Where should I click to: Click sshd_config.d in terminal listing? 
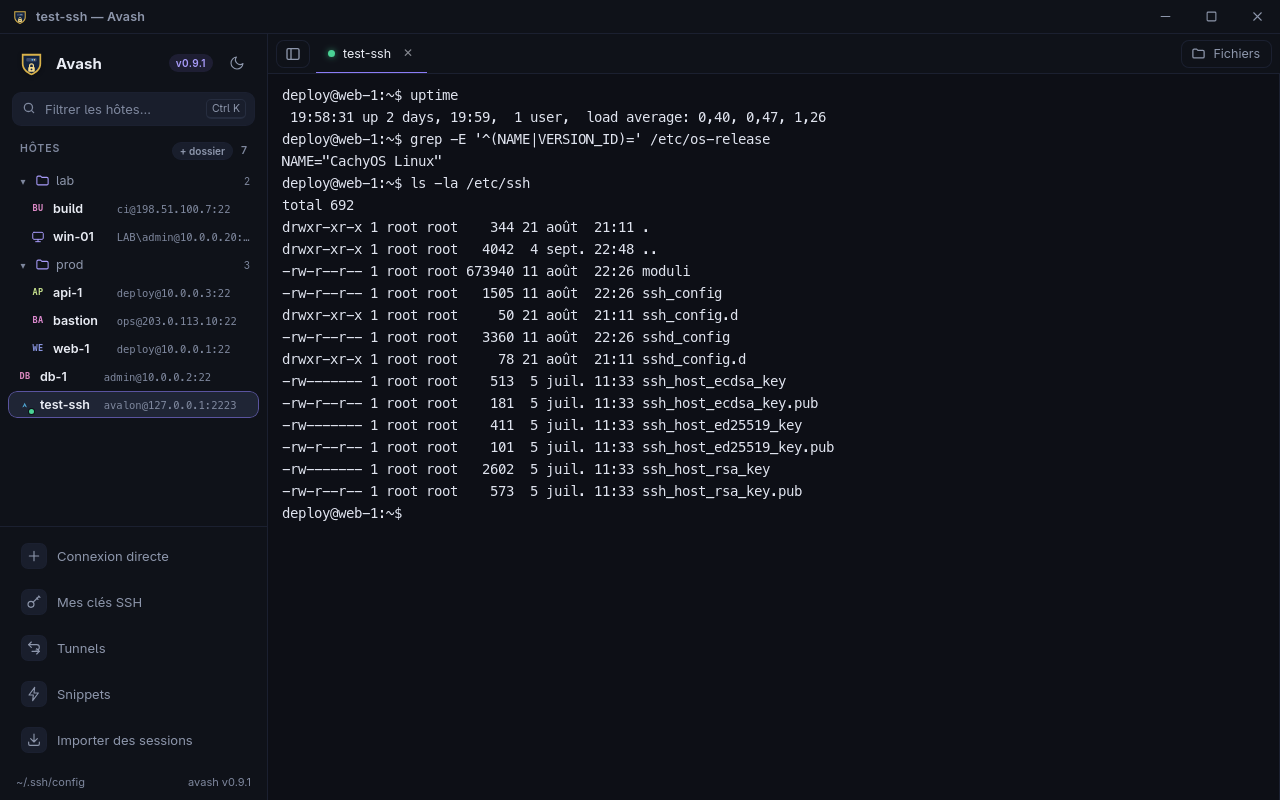click(x=694, y=359)
